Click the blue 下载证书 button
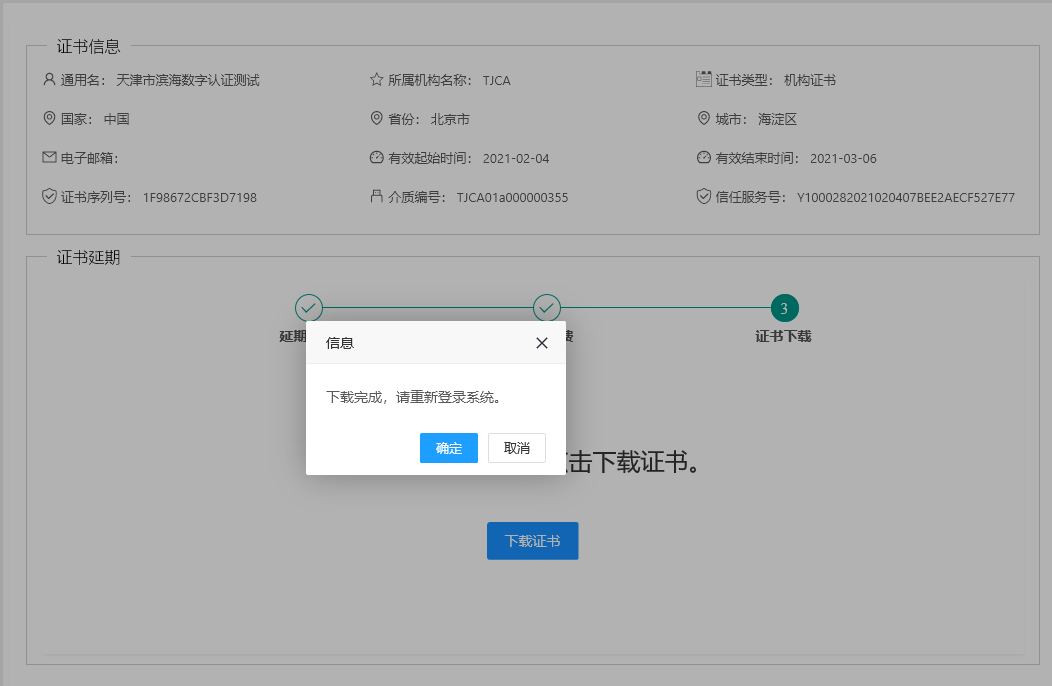 tap(532, 541)
